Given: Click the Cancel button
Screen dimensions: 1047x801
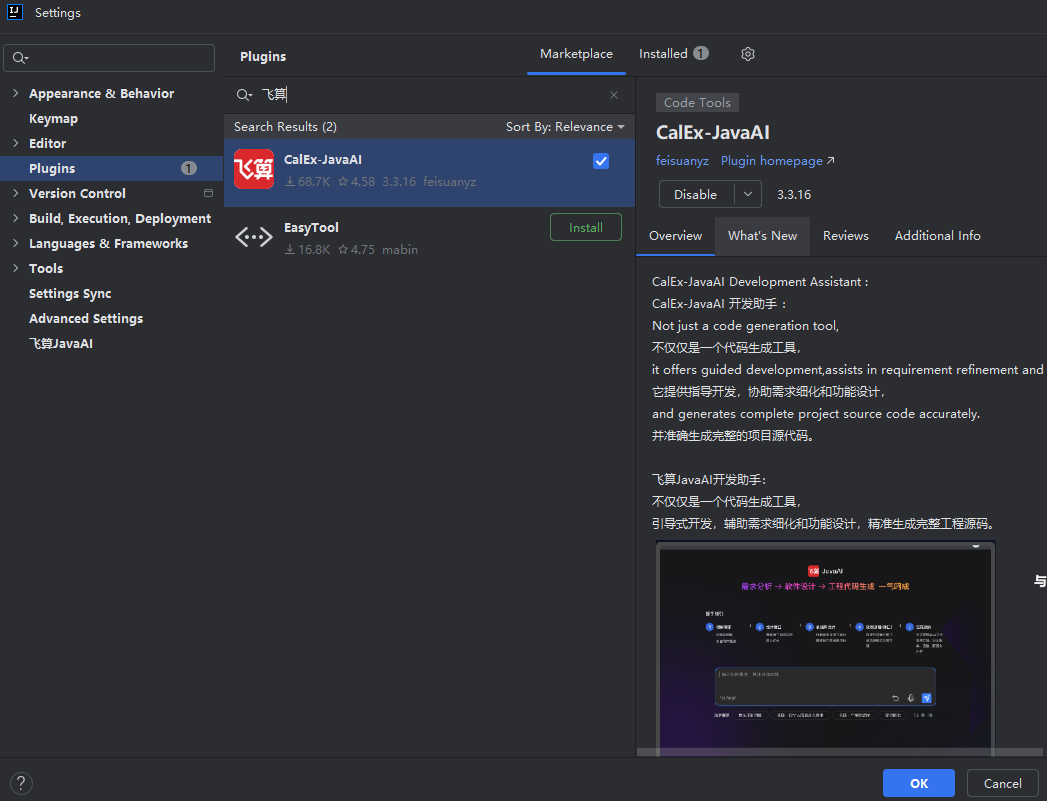Looking at the screenshot, I should [x=1002, y=783].
